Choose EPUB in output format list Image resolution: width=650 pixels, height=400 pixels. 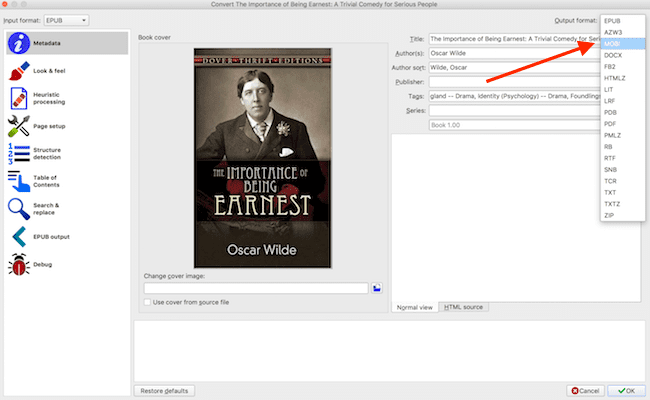click(622, 21)
